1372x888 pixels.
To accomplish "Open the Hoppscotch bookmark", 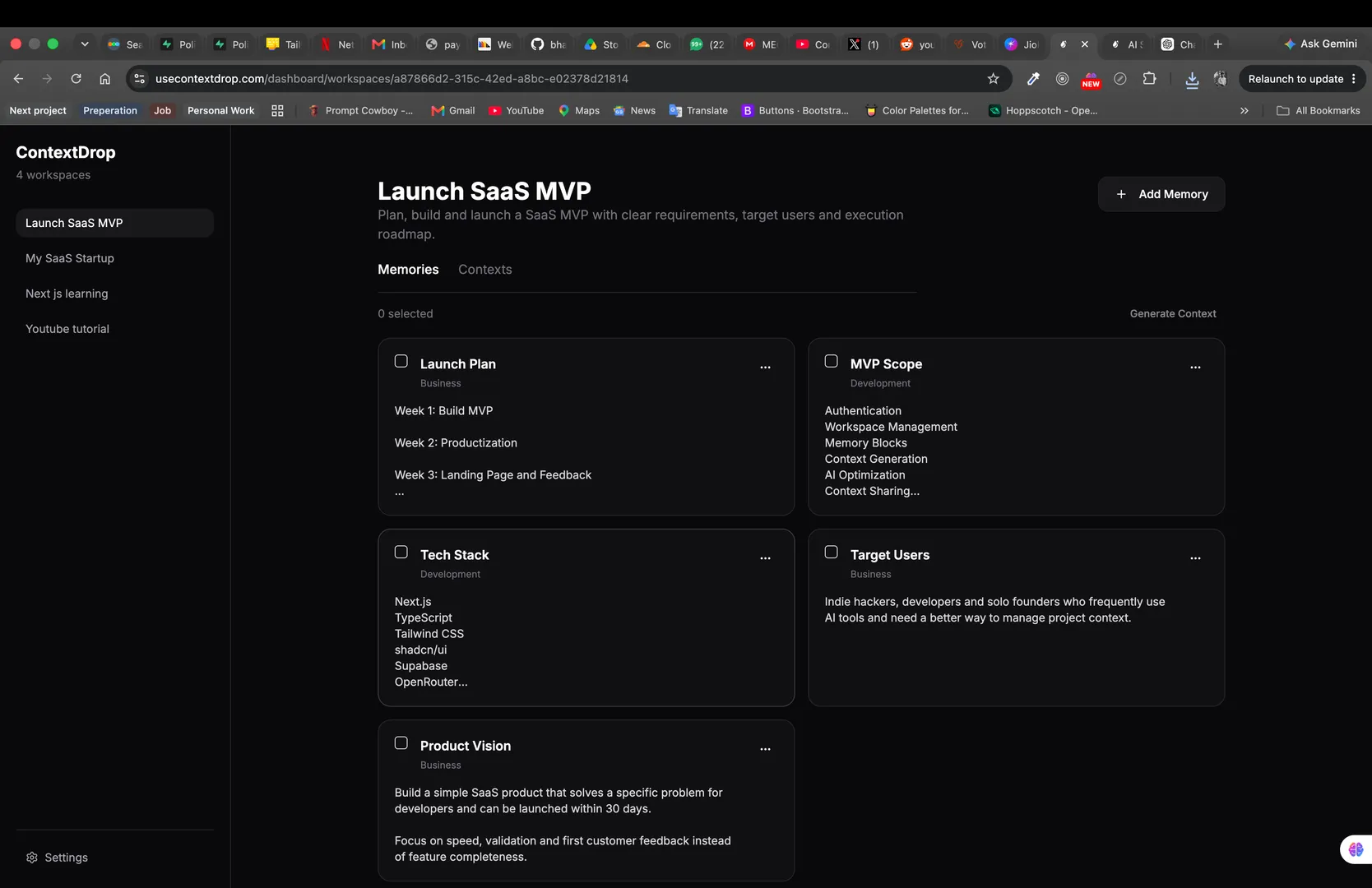I will click(1043, 110).
